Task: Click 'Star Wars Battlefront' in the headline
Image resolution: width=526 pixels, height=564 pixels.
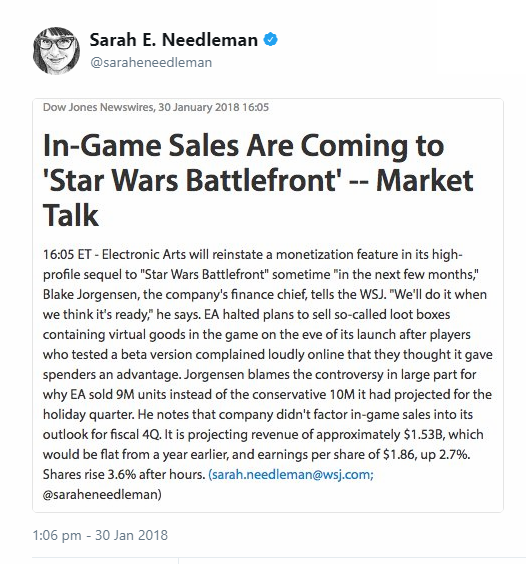Action: 192,180
